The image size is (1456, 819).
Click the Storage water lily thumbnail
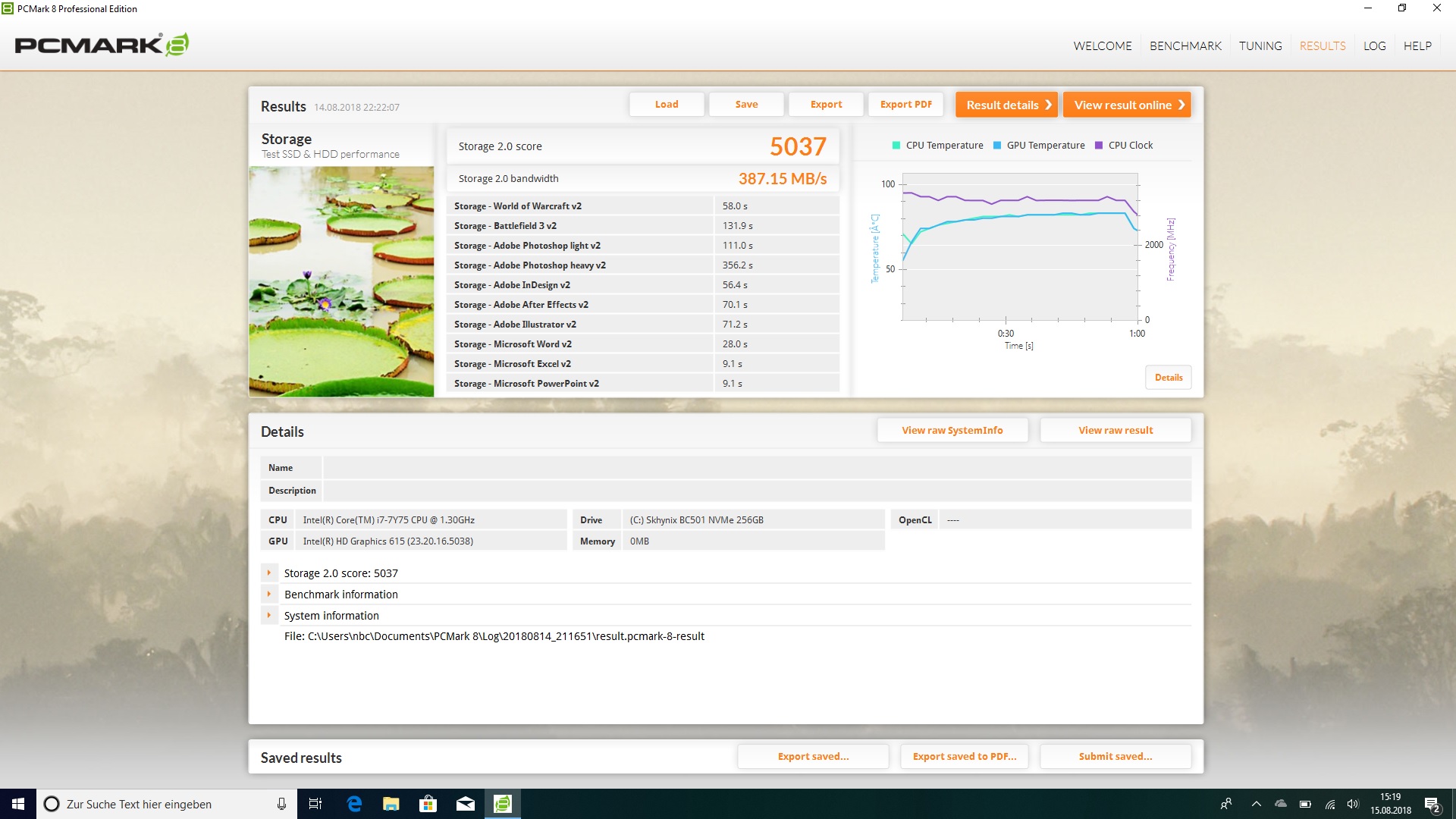[341, 281]
